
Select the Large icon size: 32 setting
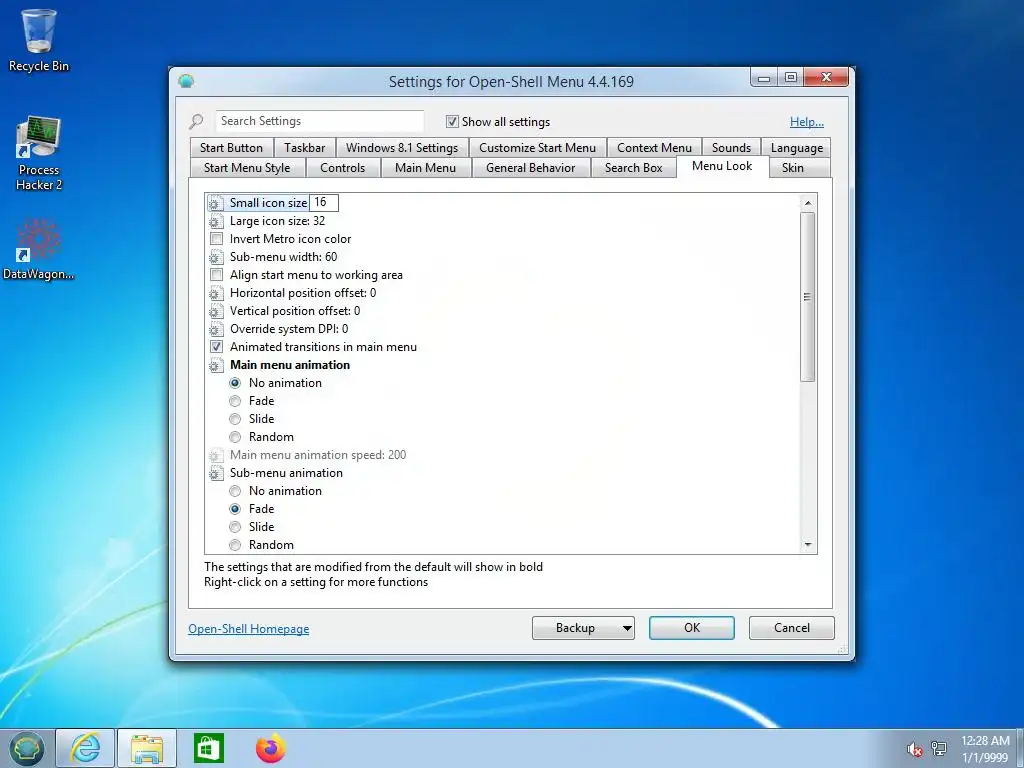coord(277,221)
